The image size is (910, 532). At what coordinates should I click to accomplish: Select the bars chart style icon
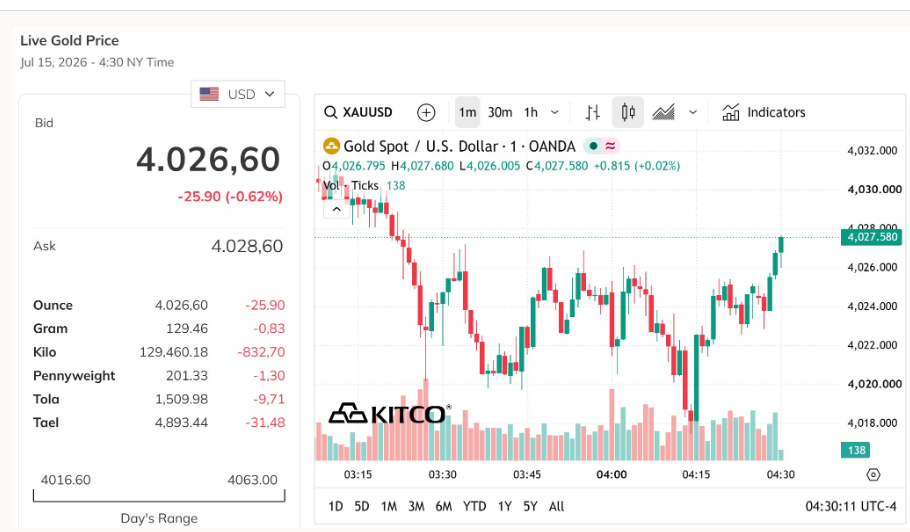593,113
